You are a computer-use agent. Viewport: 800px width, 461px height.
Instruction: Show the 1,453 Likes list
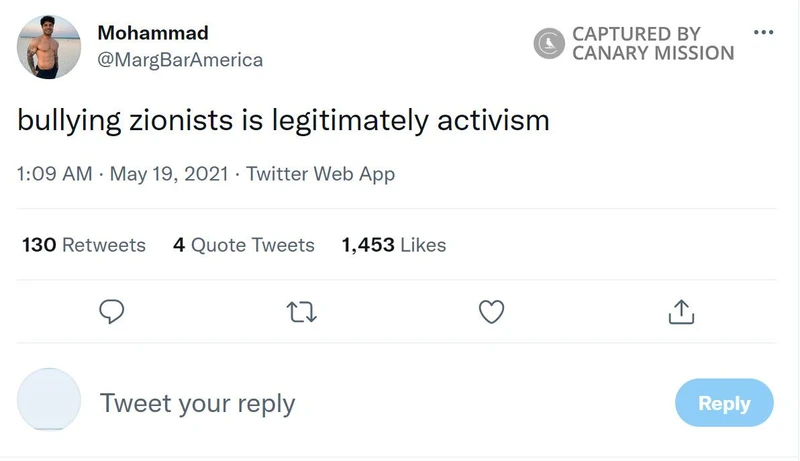[x=394, y=245]
